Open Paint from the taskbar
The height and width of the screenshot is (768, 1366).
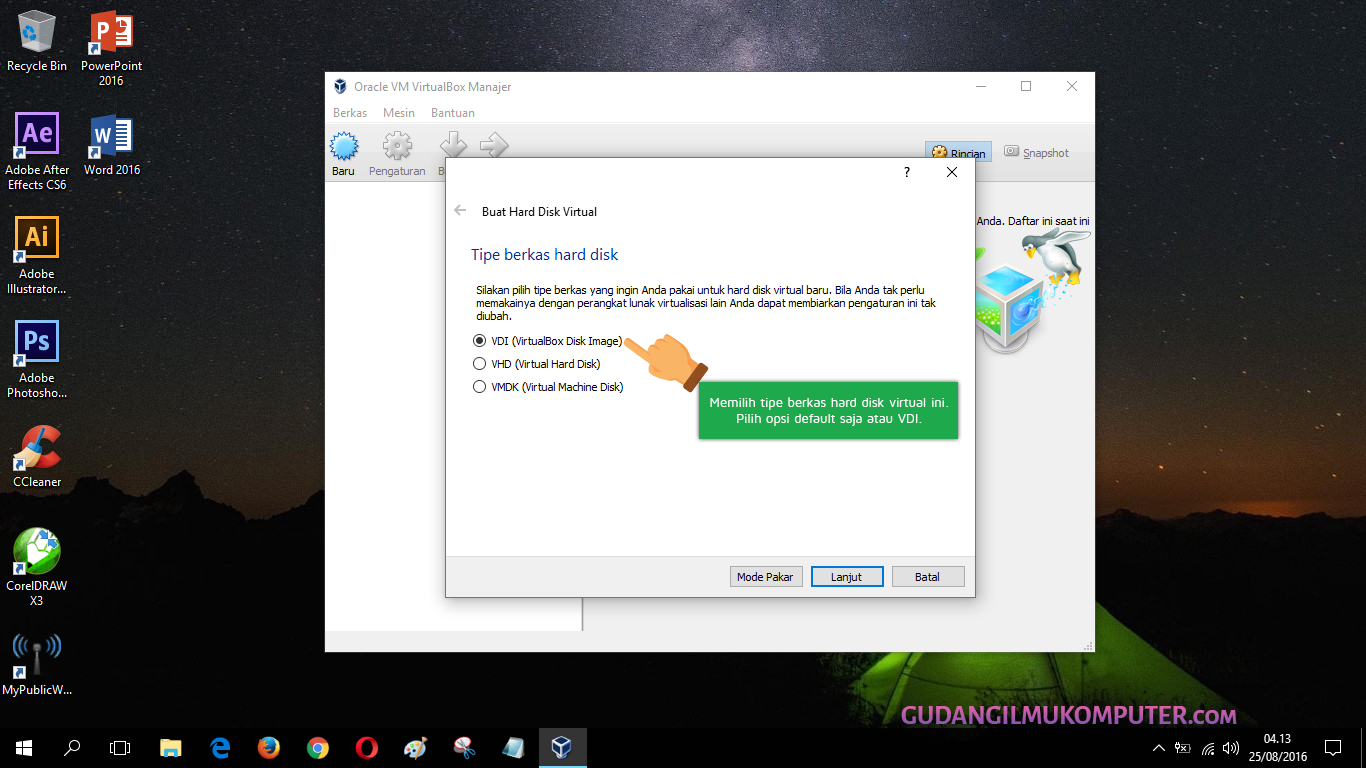point(415,748)
